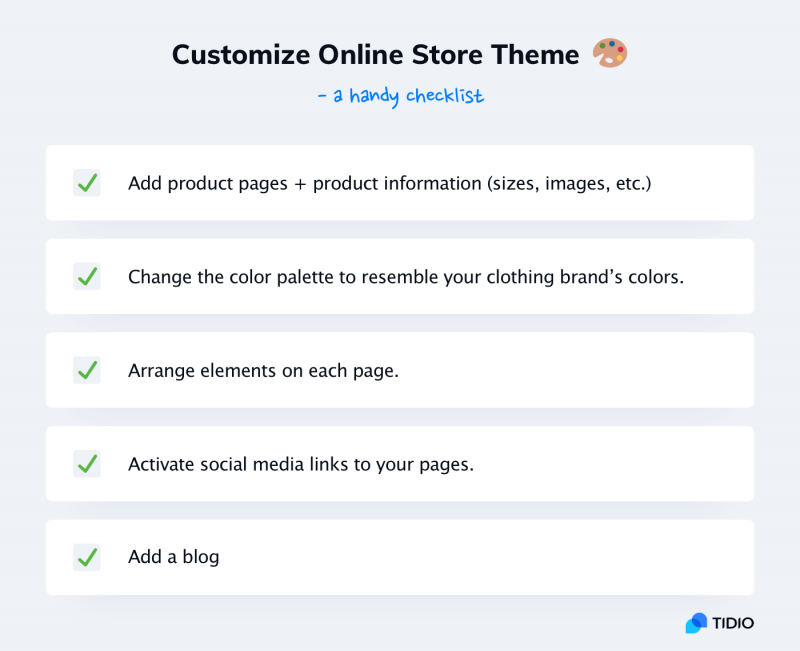Click the checkmark beside "Add a blog"
The height and width of the screenshot is (651, 800).
point(87,557)
